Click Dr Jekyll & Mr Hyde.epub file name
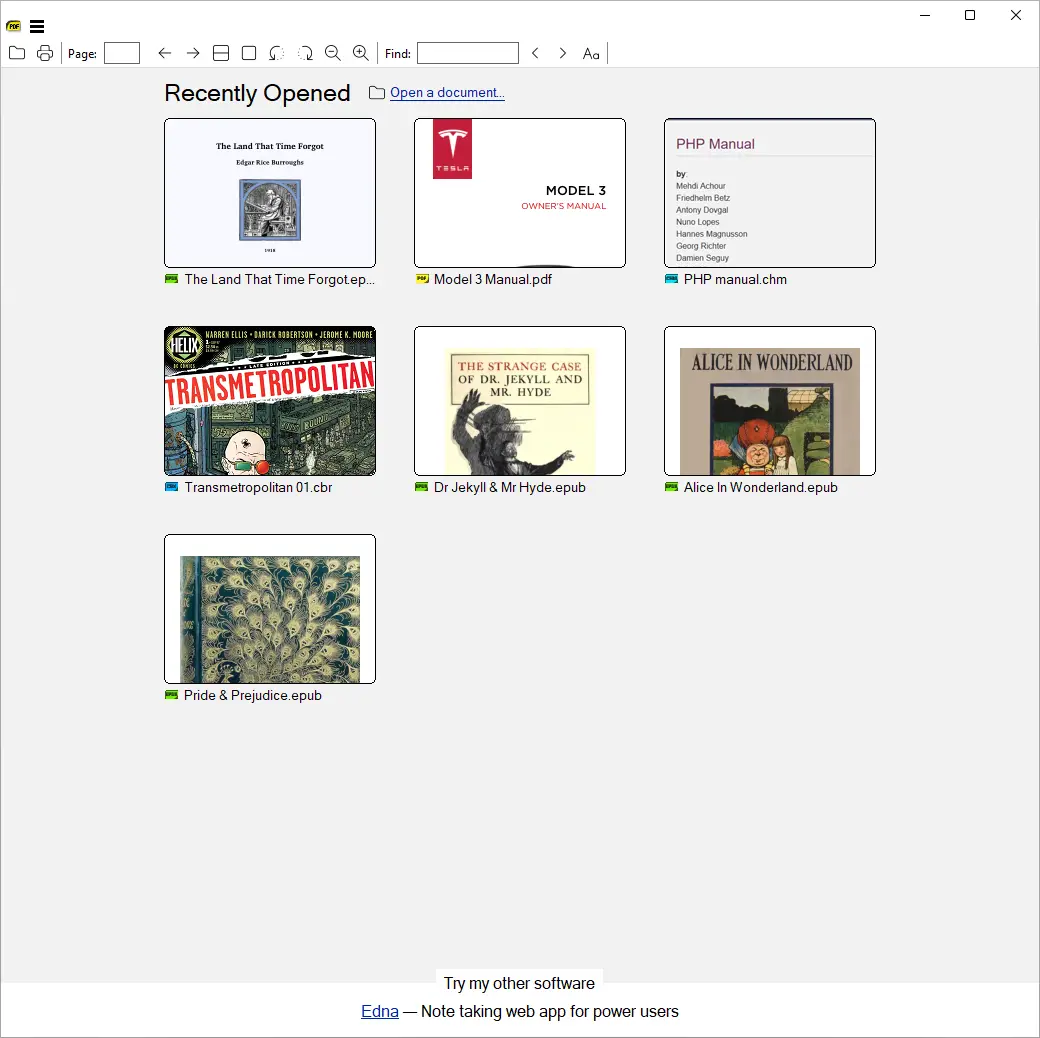 (509, 487)
